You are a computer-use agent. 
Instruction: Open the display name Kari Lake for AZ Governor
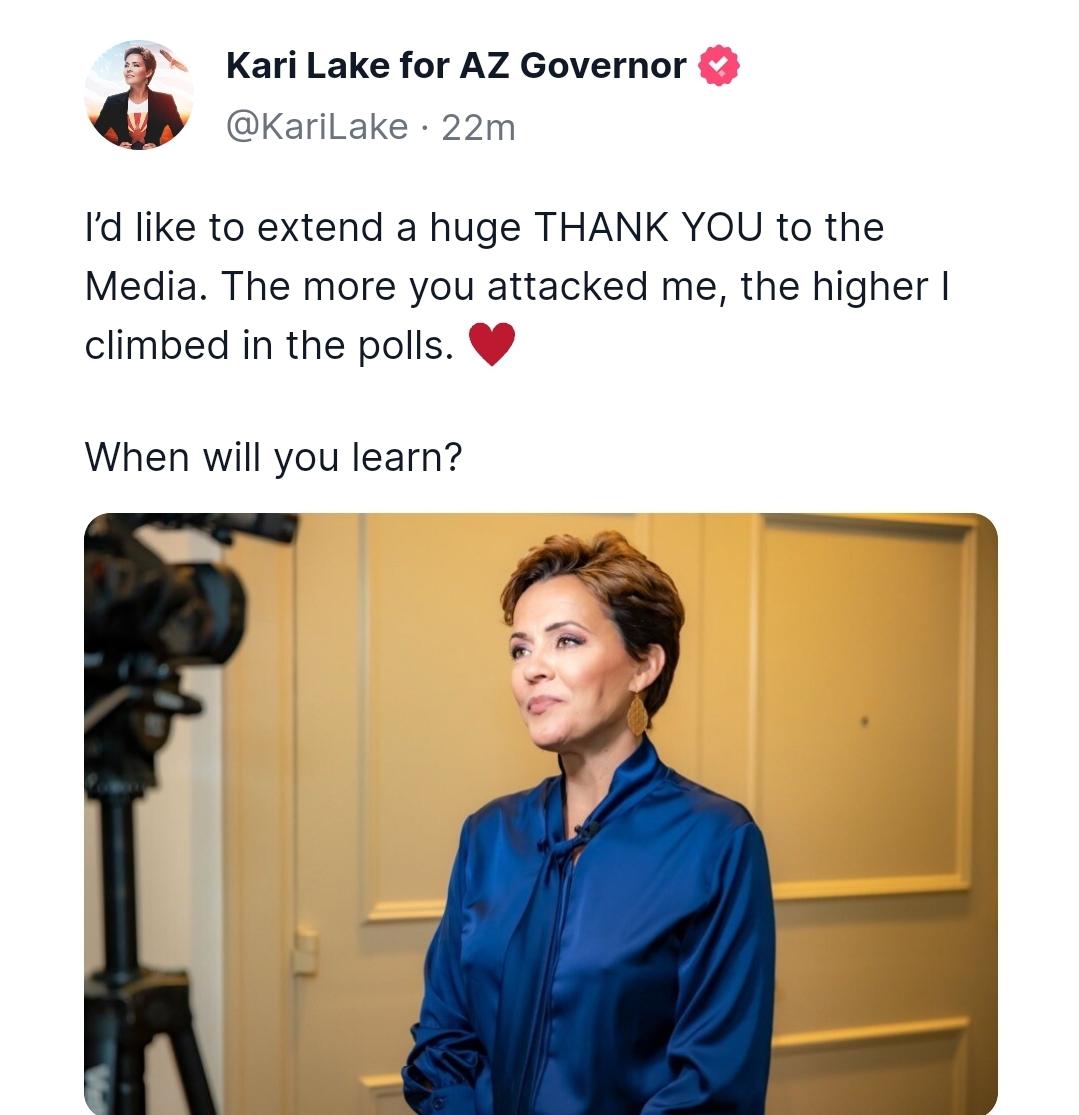click(x=456, y=65)
